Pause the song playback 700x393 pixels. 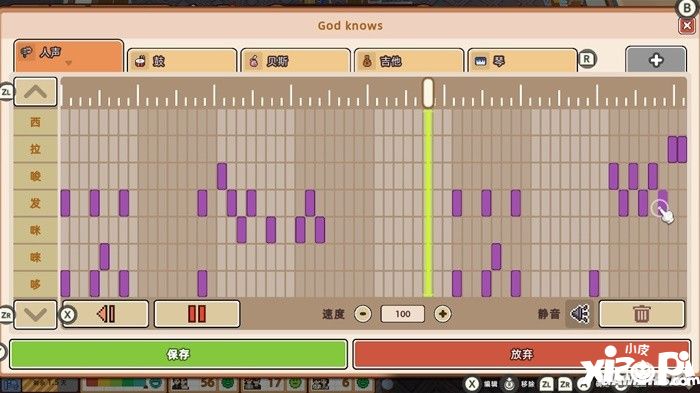[197, 314]
